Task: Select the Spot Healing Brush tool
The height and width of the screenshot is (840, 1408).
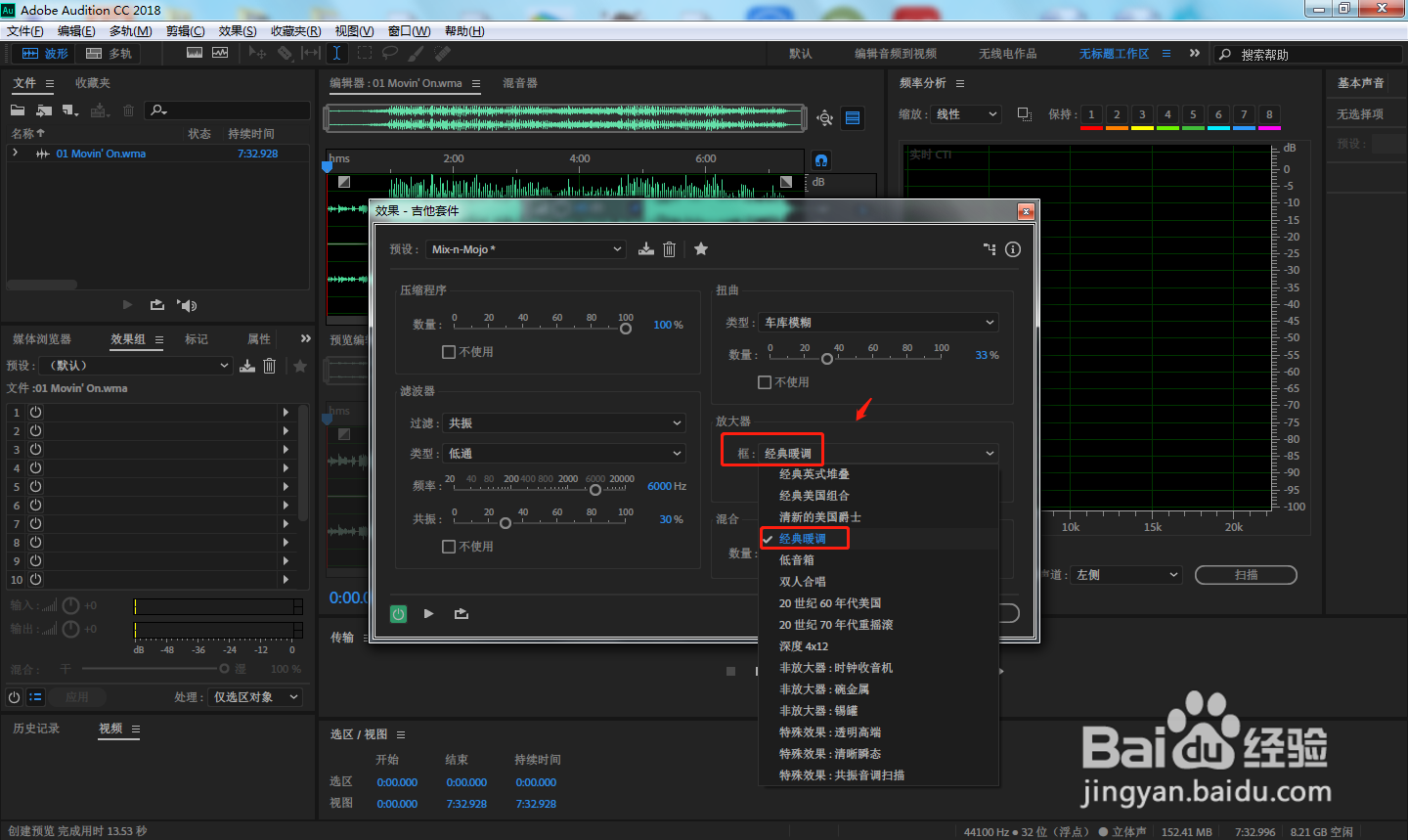Action: coord(443,53)
